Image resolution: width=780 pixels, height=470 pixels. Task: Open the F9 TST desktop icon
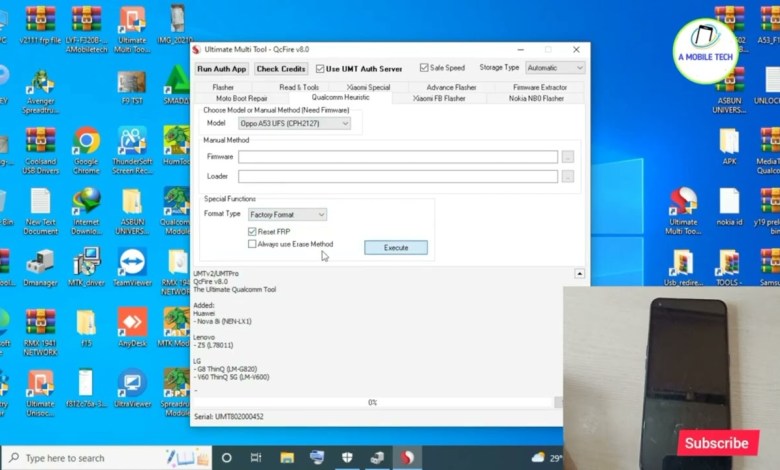tap(132, 87)
